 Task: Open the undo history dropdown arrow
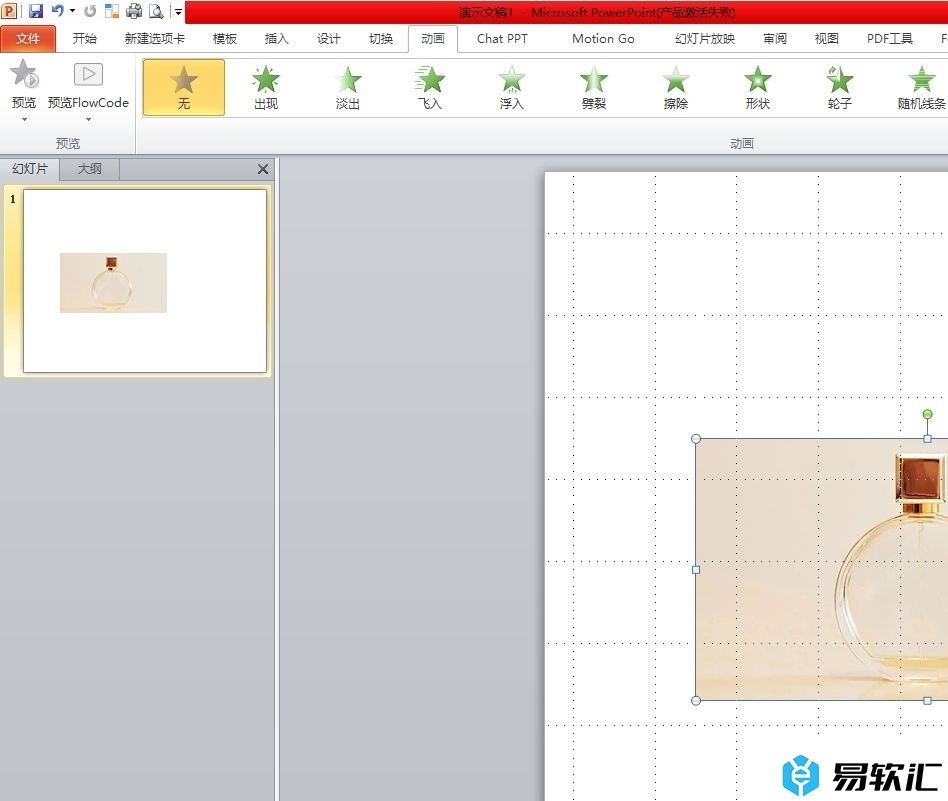pyautogui.click(x=73, y=11)
